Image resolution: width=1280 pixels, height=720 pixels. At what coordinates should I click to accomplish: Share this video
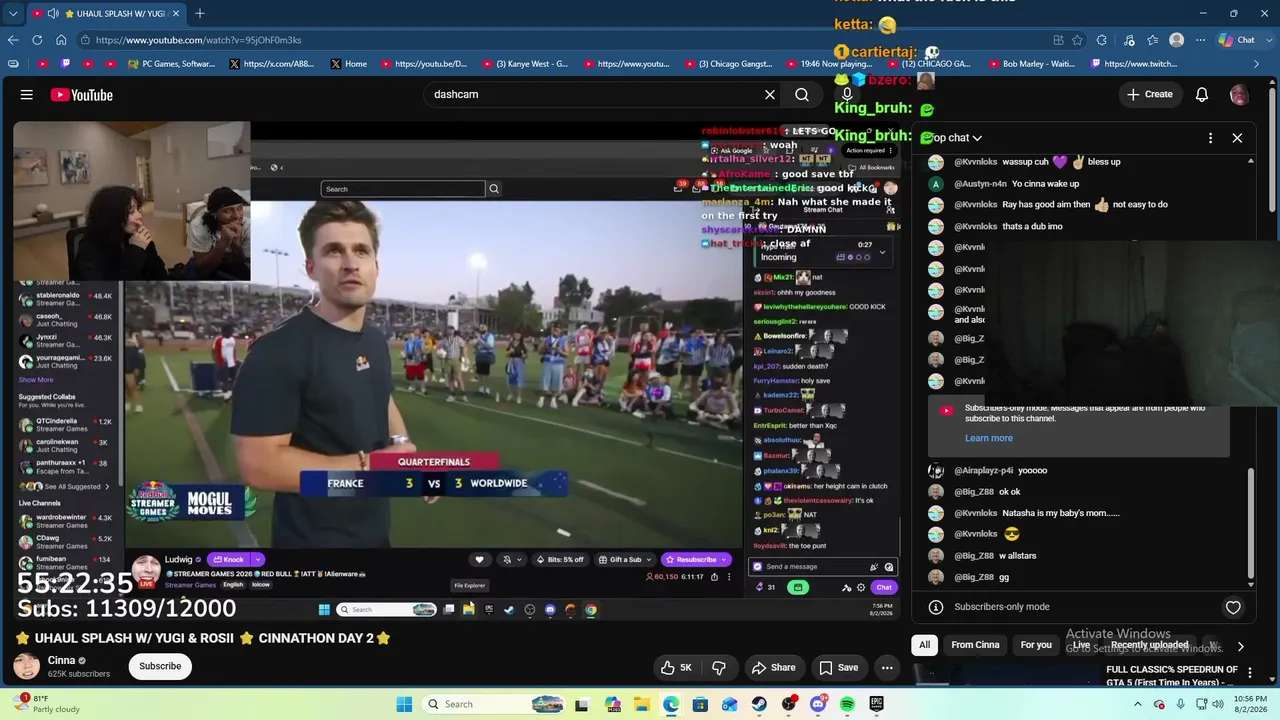coord(773,668)
